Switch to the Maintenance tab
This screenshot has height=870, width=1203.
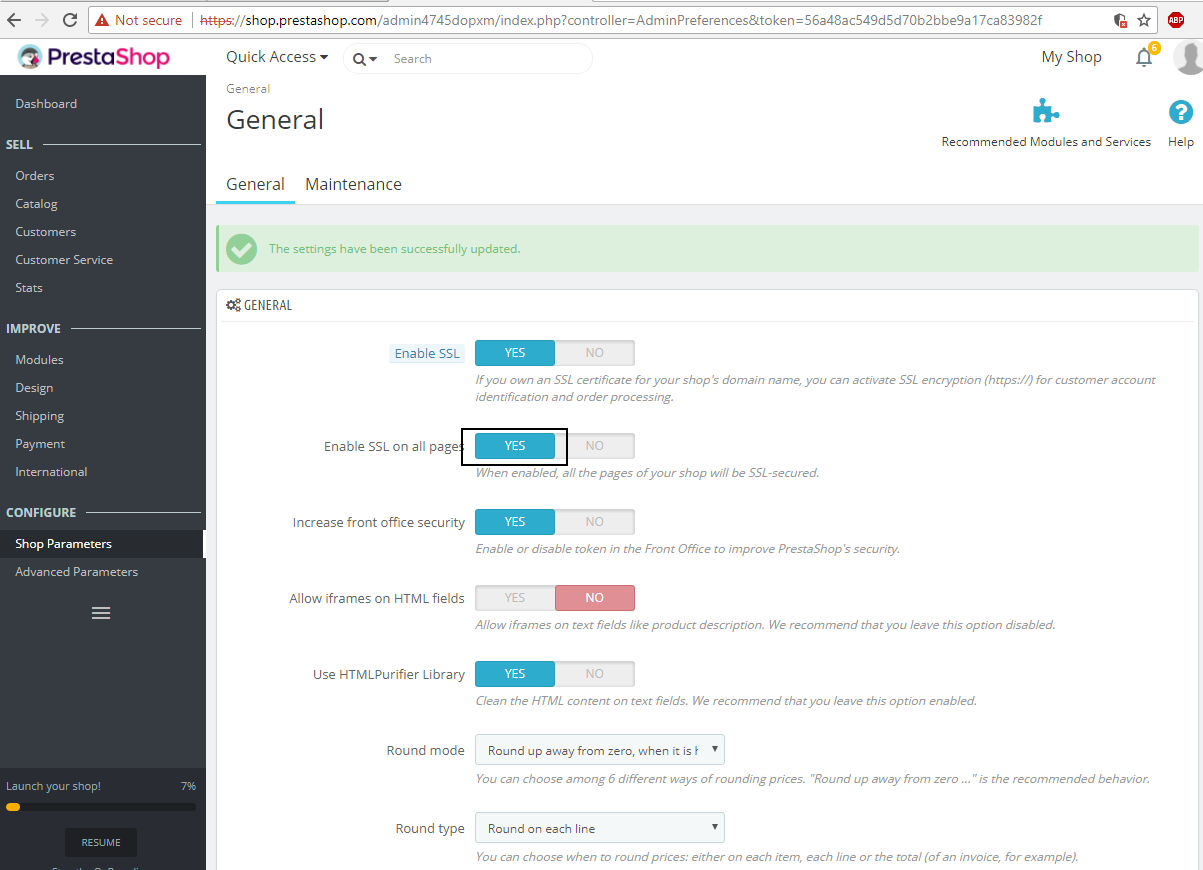pos(353,185)
